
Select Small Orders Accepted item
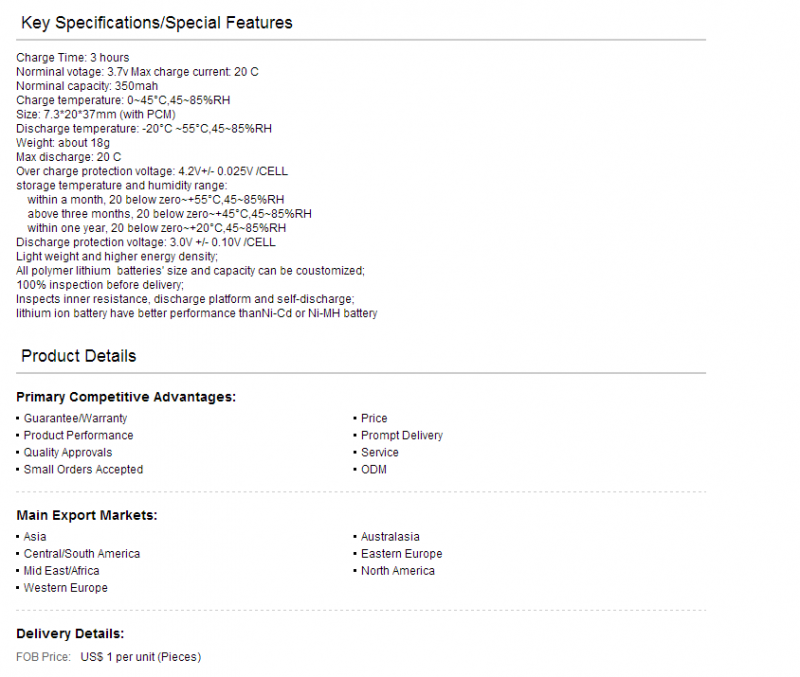click(83, 469)
